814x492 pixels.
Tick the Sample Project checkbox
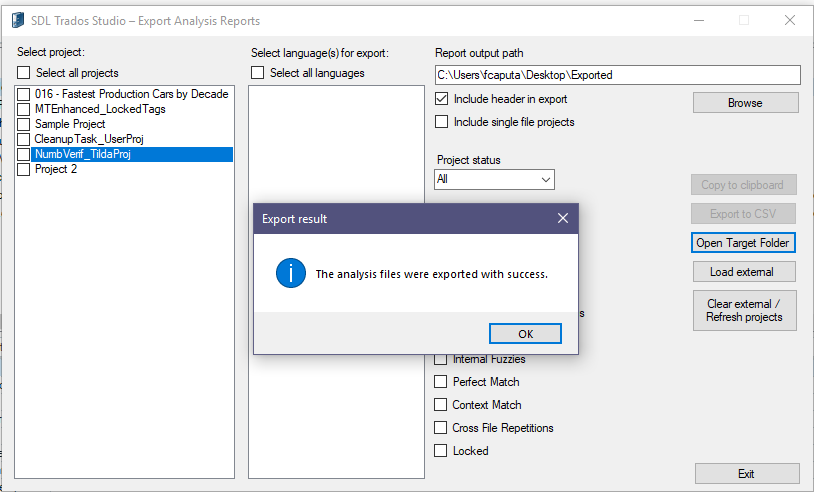click(x=23, y=125)
